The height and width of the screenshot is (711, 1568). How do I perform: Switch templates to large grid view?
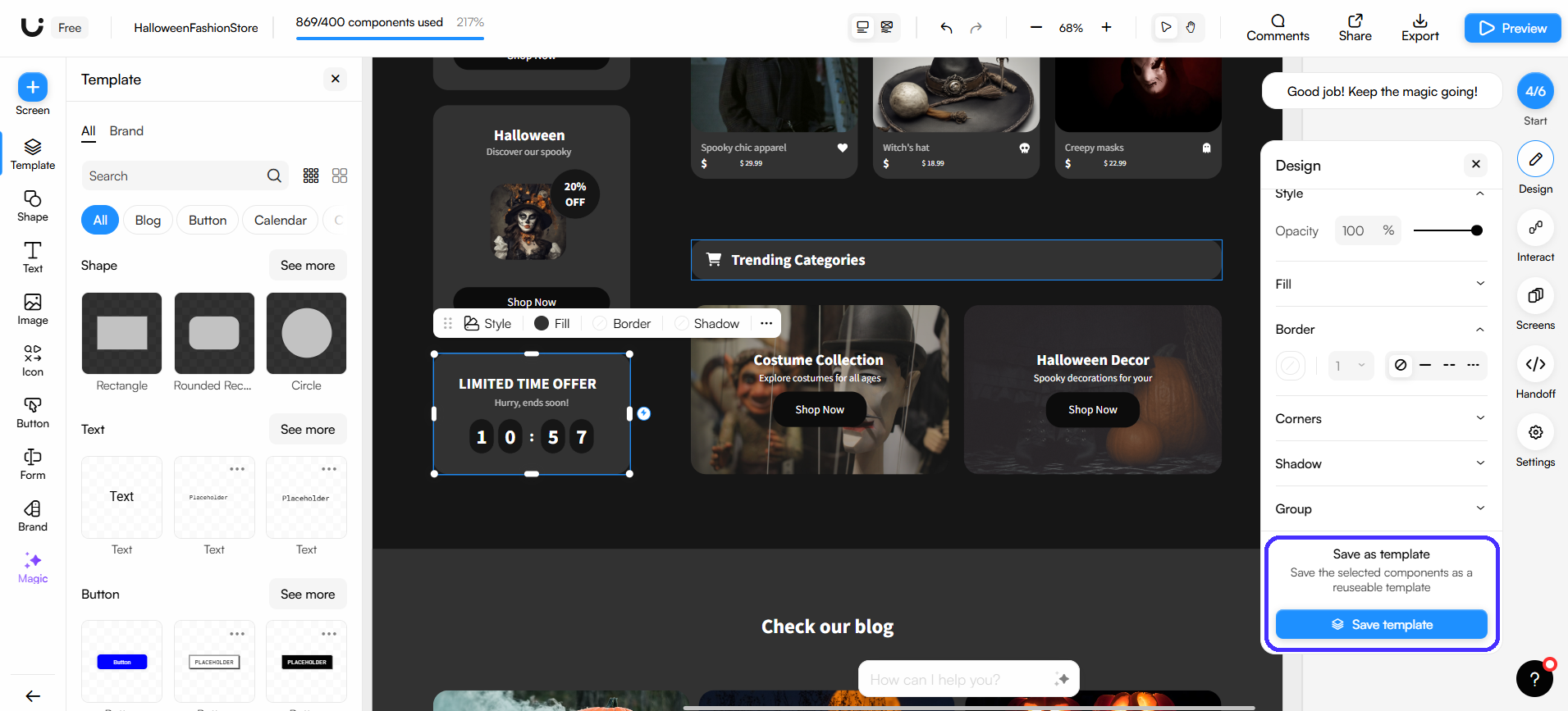click(x=340, y=175)
